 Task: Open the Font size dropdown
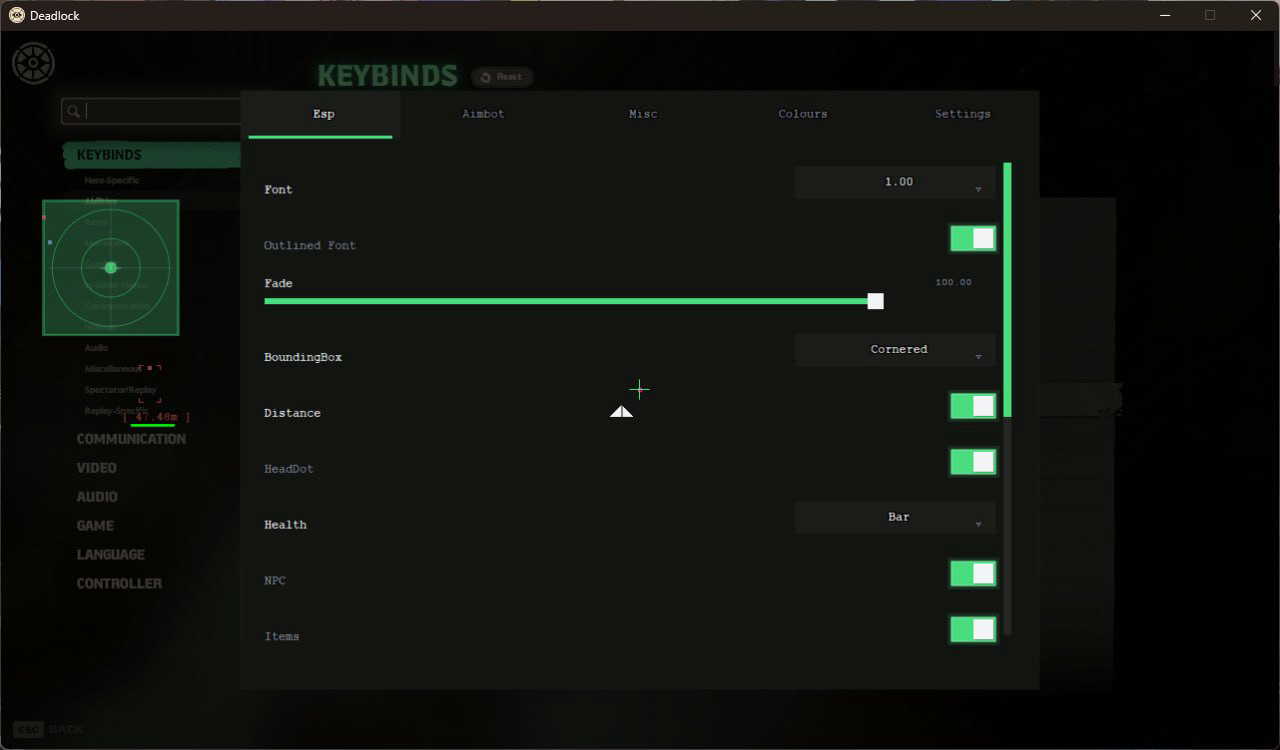pyautogui.click(x=896, y=182)
